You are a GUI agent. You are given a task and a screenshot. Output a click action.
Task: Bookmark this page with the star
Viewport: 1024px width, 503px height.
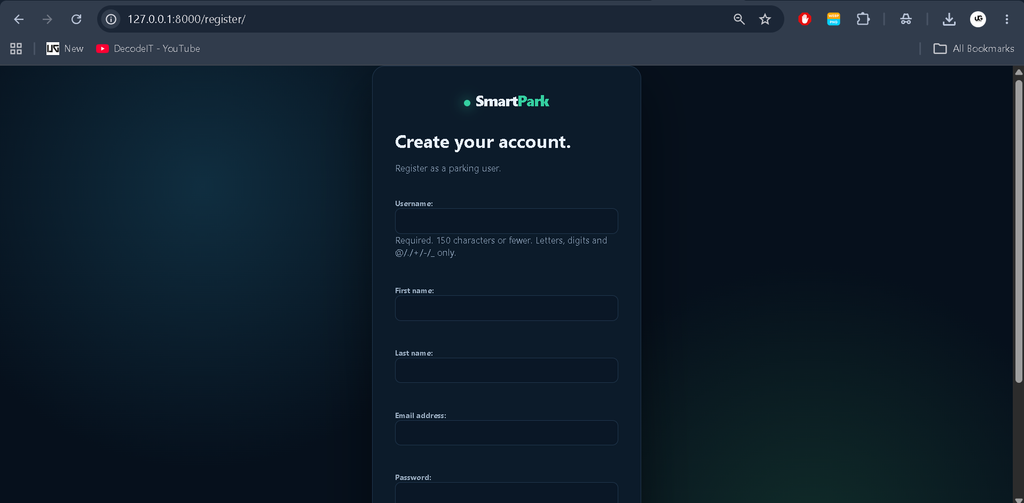pyautogui.click(x=765, y=20)
